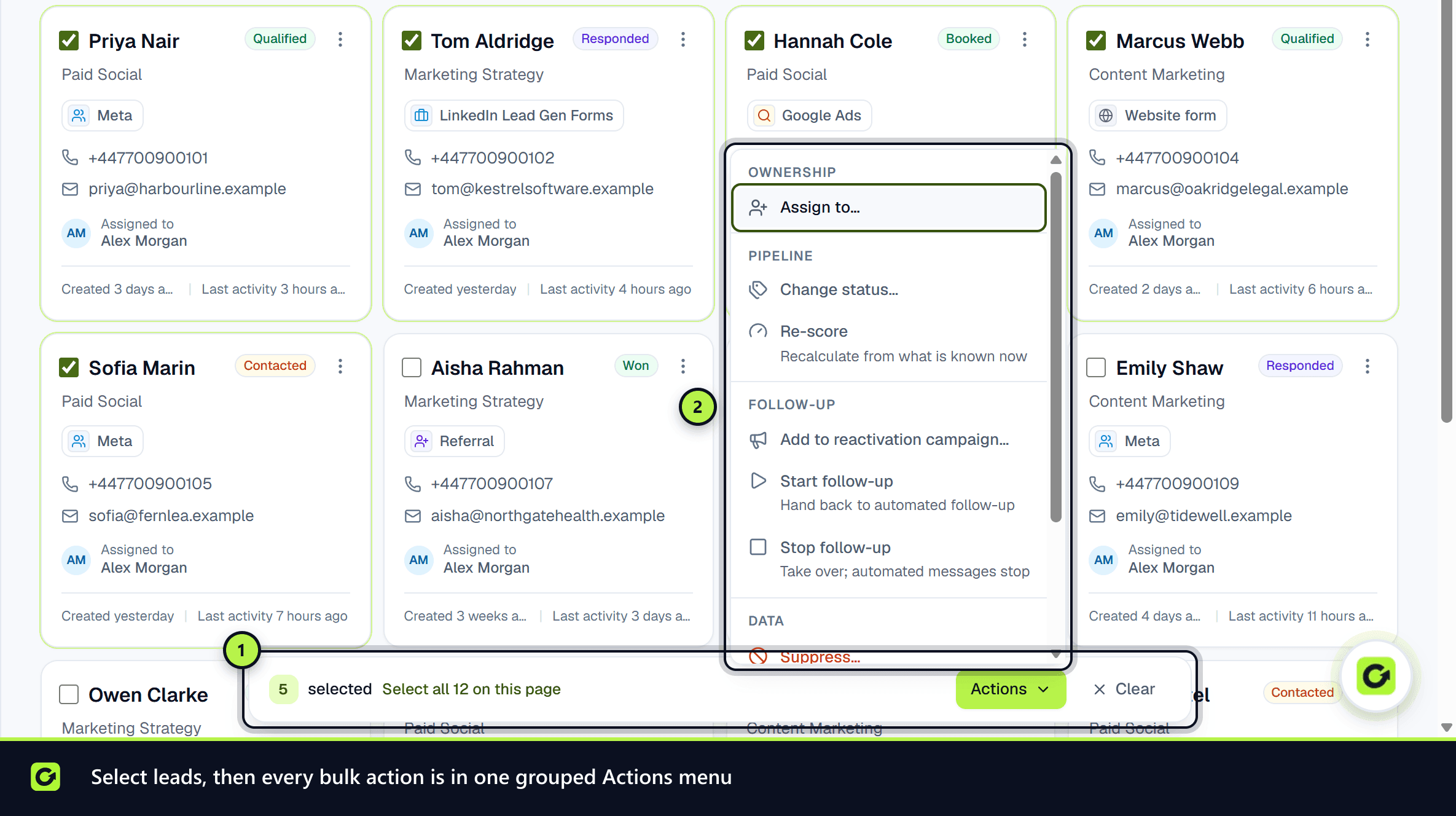The height and width of the screenshot is (816, 1456).
Task: Collapse the Actions dropdown button
Action: (1011, 689)
